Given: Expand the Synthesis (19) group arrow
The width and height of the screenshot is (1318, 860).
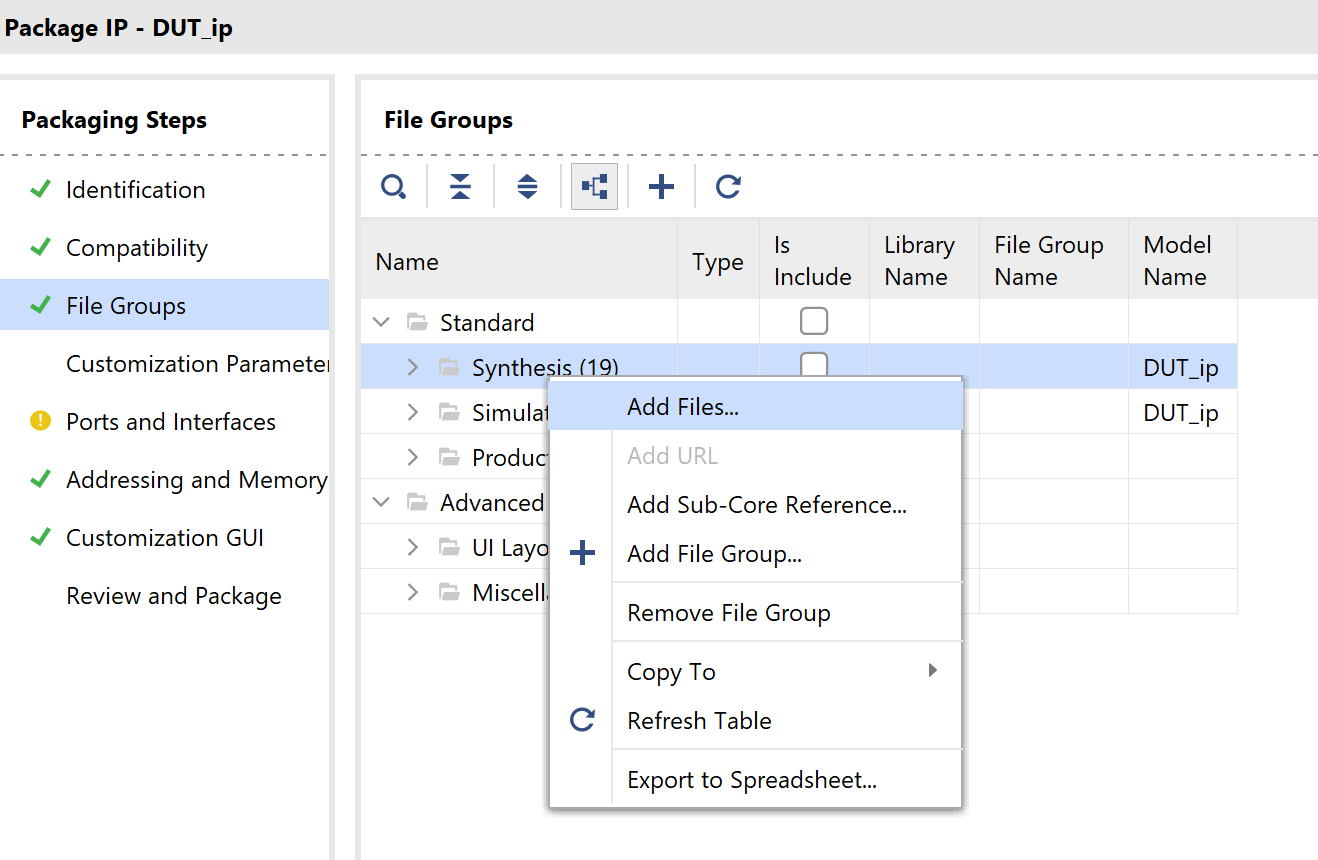Looking at the screenshot, I should [413, 368].
